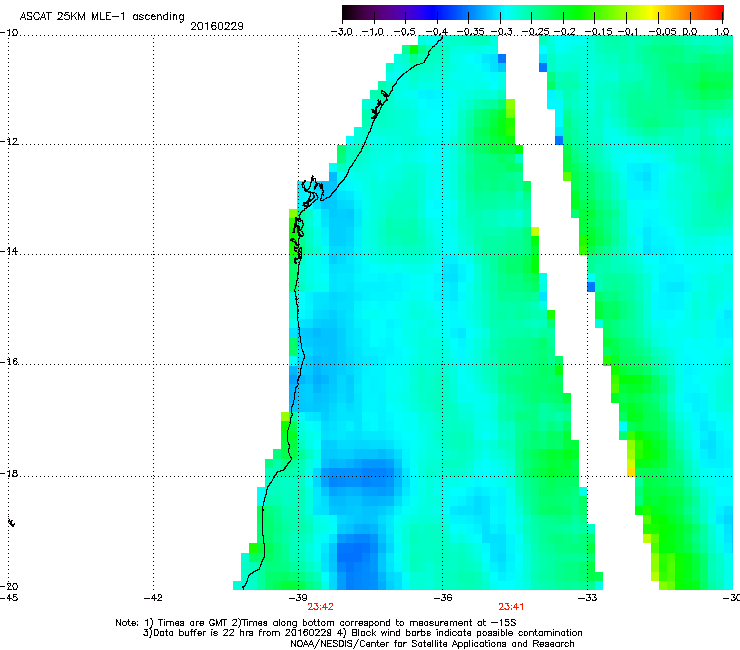Click the 0.0 color scale label

[x=690, y=32]
